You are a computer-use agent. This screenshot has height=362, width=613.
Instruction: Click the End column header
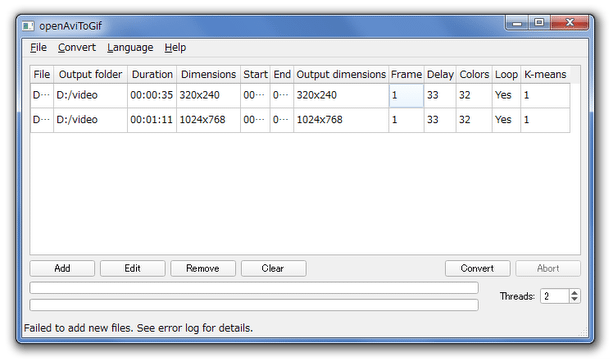(282, 74)
